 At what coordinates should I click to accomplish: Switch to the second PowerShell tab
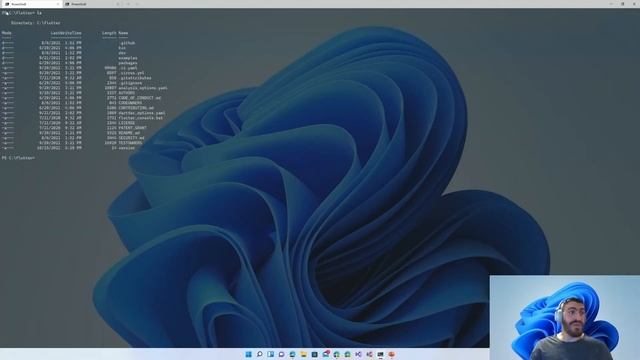tap(92, 4)
